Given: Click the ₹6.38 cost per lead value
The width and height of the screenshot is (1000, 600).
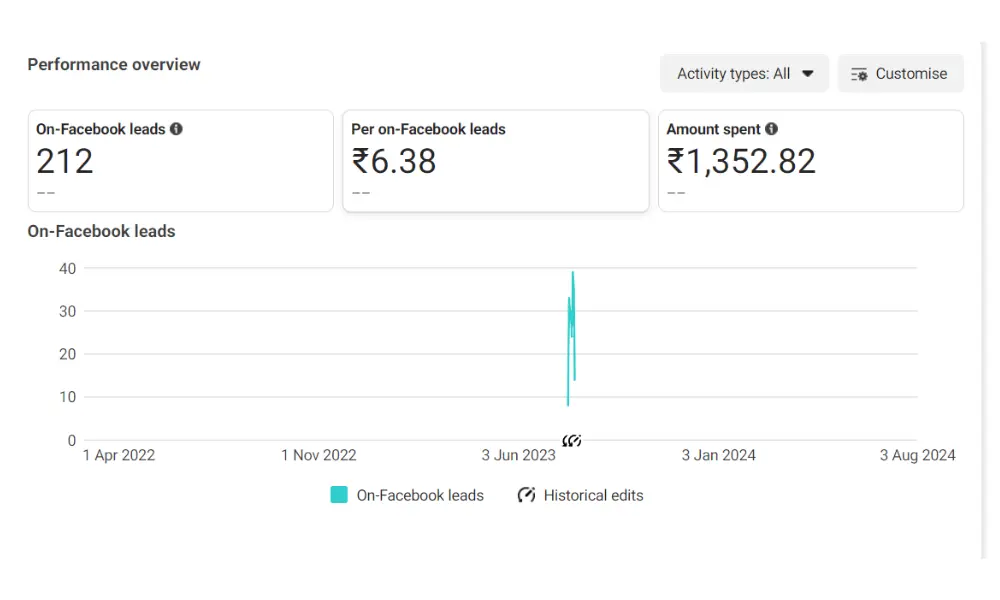Looking at the screenshot, I should pyautogui.click(x=393, y=161).
